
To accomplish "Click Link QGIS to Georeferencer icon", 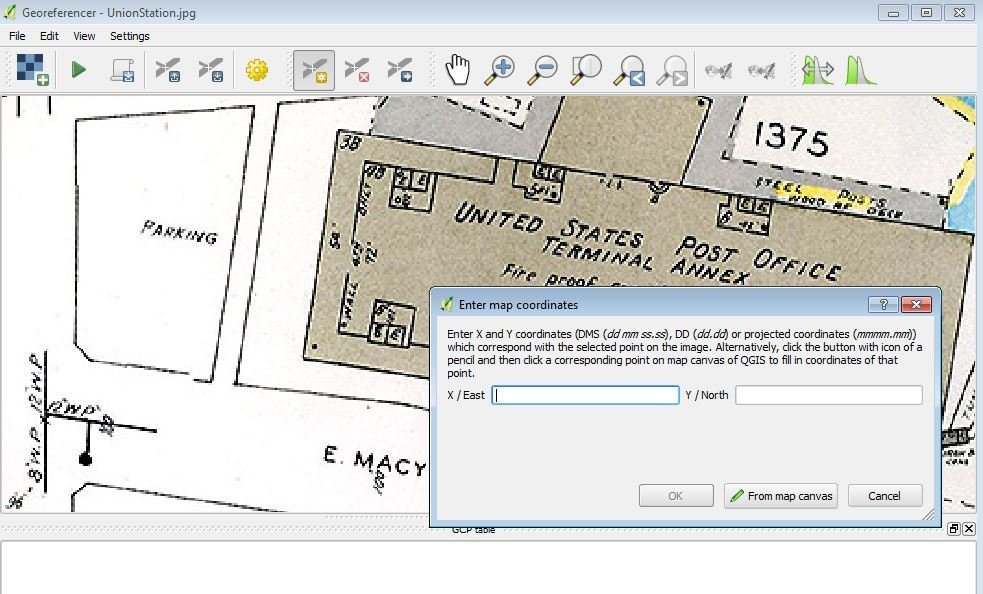I will click(x=762, y=70).
